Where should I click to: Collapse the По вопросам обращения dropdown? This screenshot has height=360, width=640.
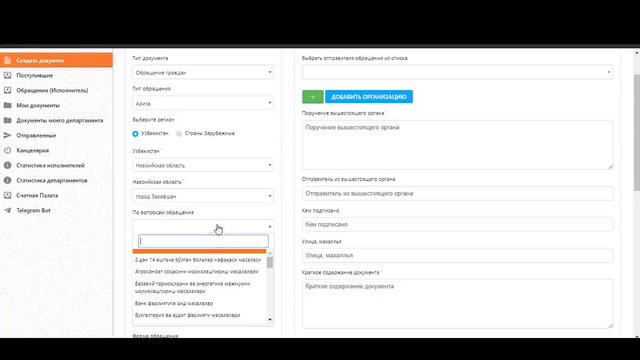point(203,226)
